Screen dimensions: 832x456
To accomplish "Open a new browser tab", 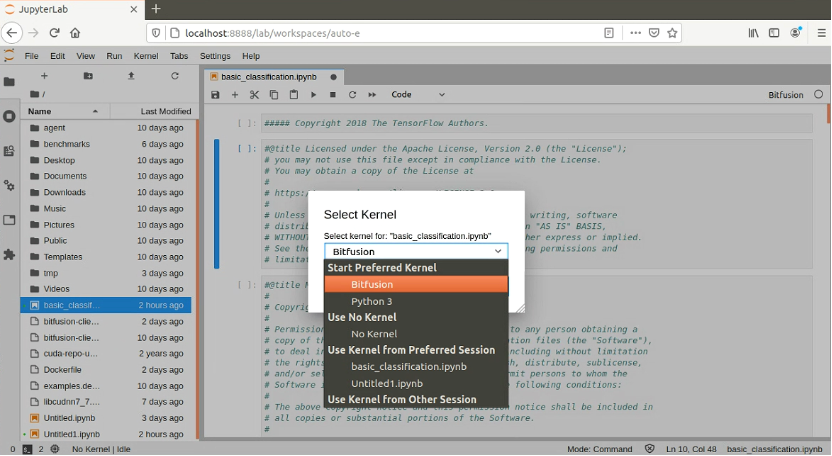I will [x=155, y=9].
